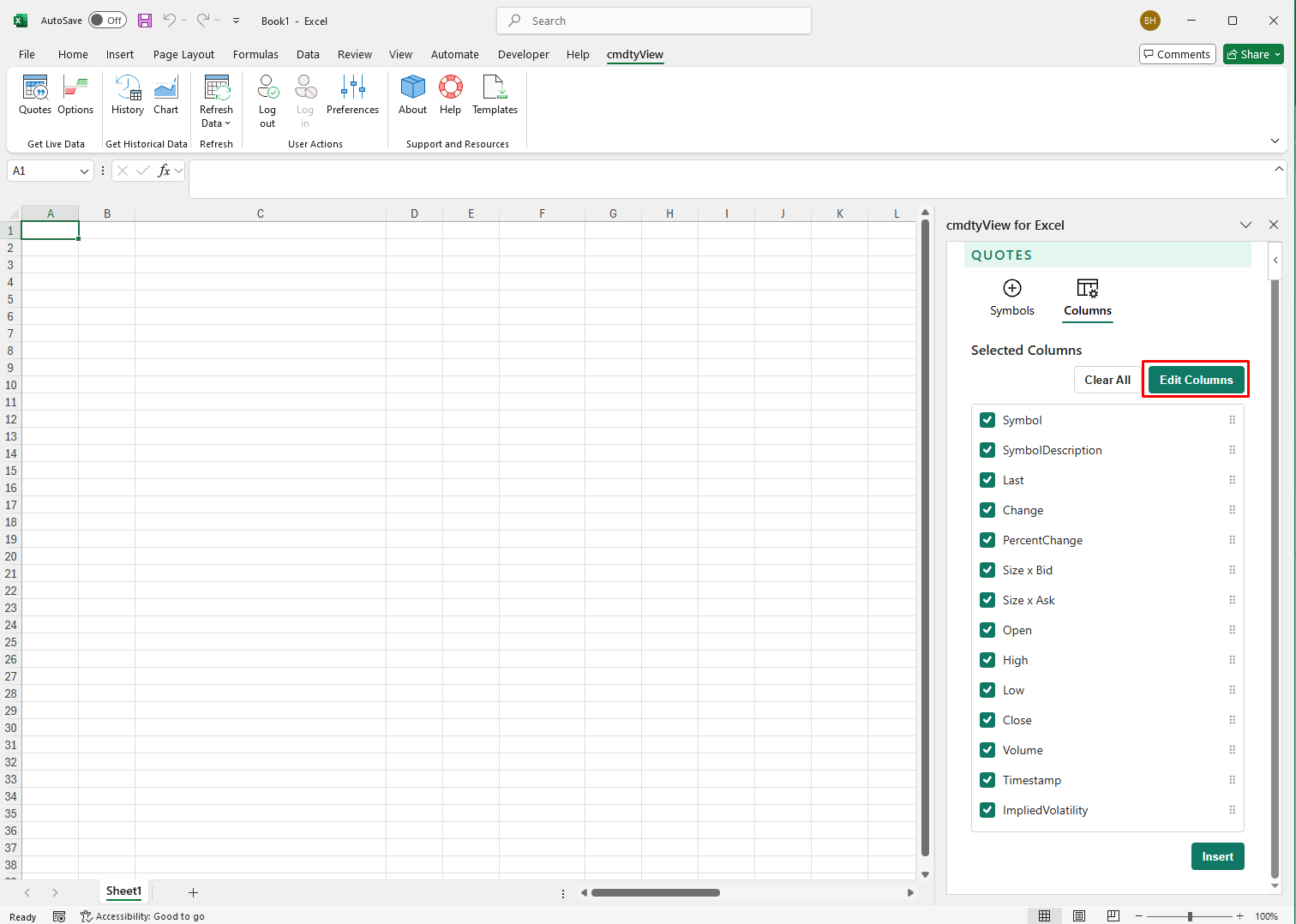Click the Insert Function fx icon
1296x924 pixels.
click(x=165, y=171)
